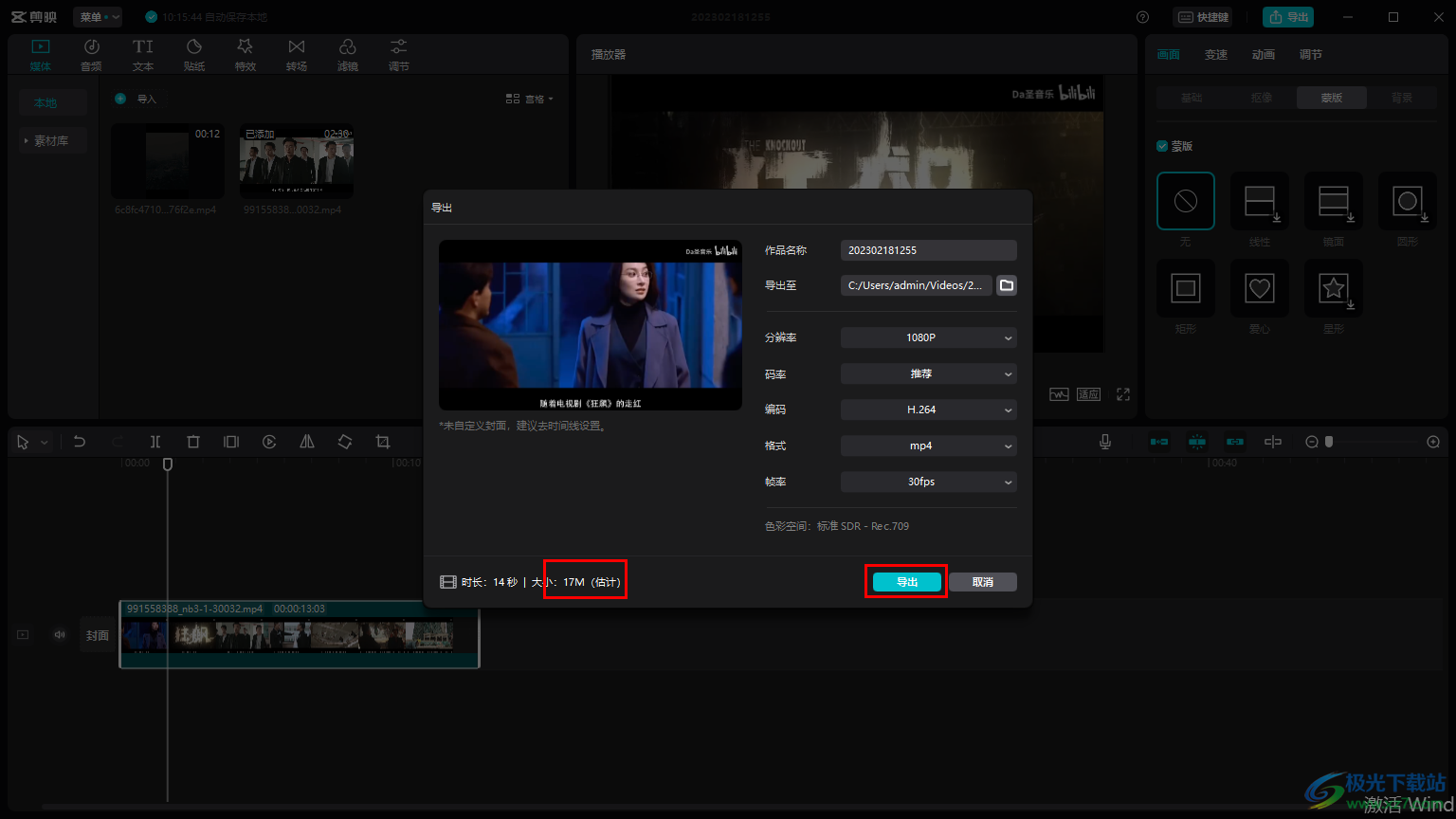The image size is (1456, 819).
Task: Select the none (无) mask option
Action: (1186, 201)
